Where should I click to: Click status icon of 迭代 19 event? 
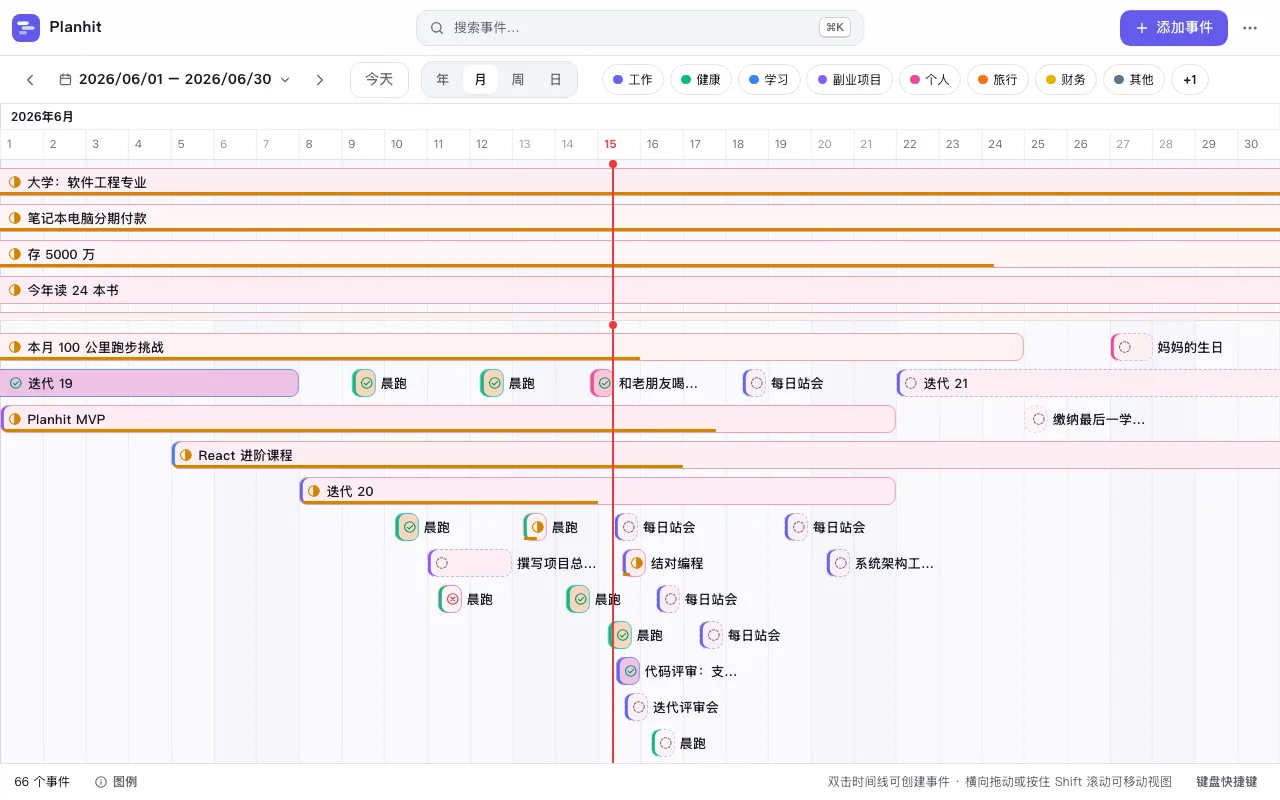point(15,383)
